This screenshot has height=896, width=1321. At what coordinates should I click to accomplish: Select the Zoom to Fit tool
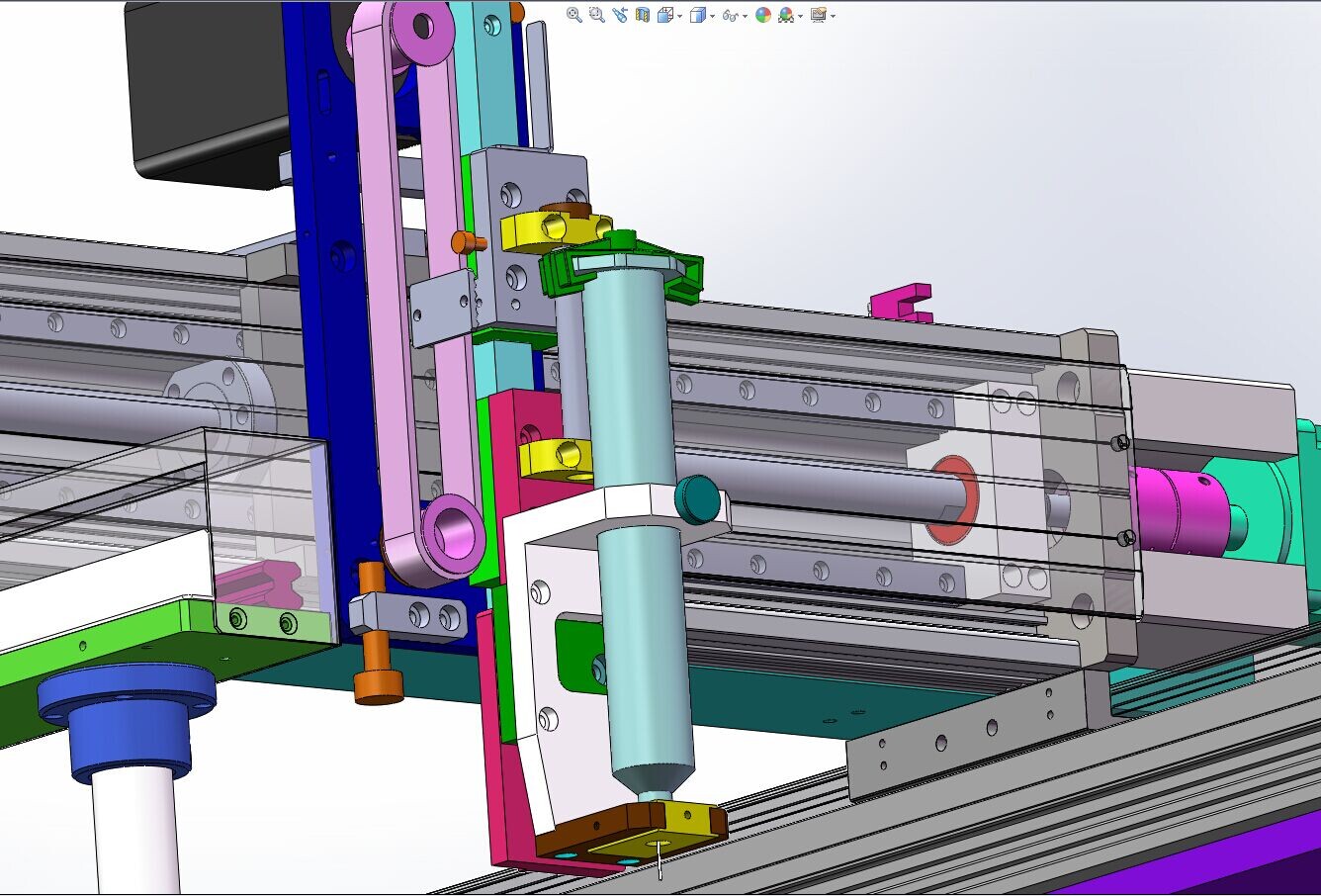coord(574,14)
